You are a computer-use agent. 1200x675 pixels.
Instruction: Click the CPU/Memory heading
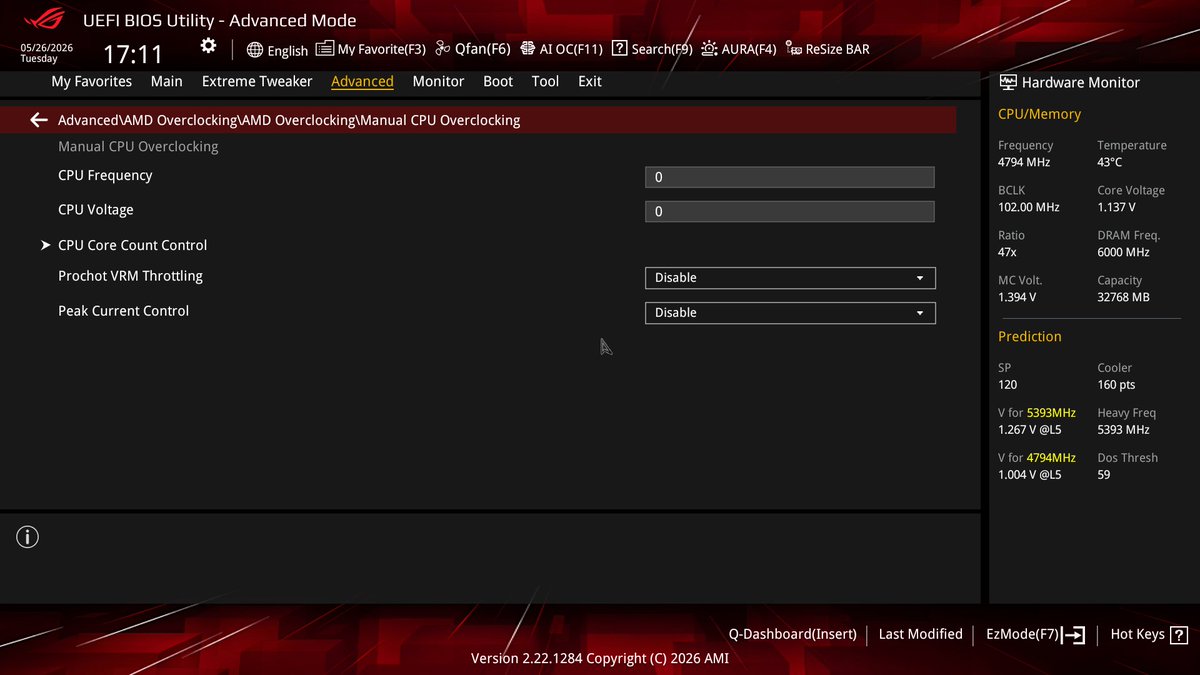[x=1039, y=114]
